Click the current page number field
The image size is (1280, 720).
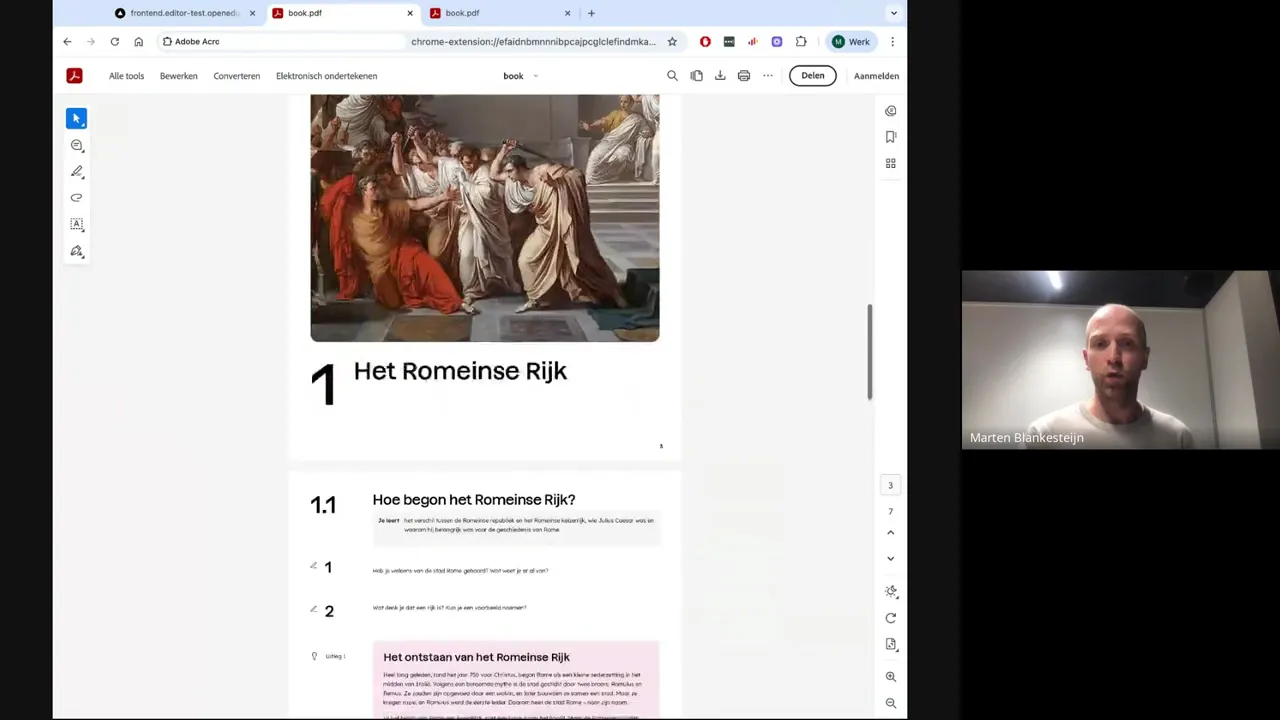pos(890,486)
